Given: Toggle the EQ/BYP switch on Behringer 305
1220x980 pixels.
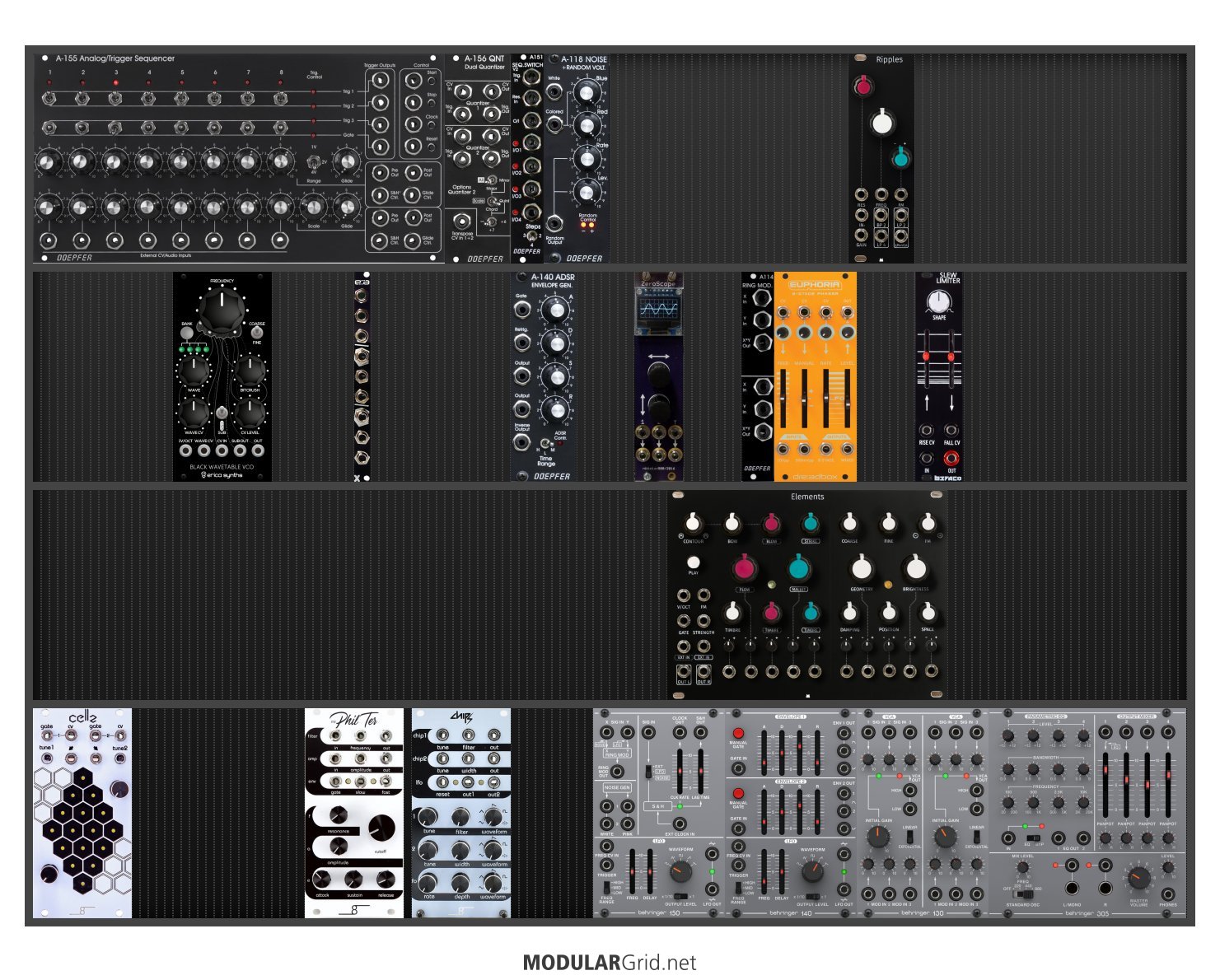Looking at the screenshot, I should pyautogui.click(x=1035, y=838).
